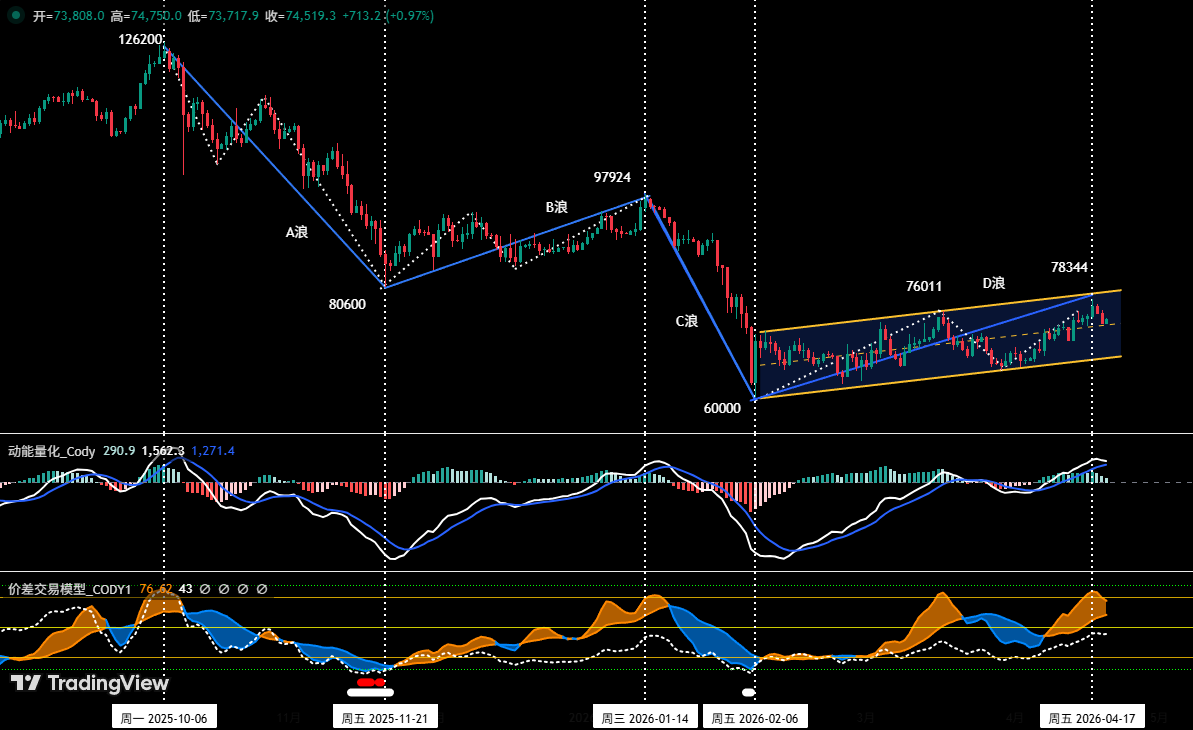Select the A浪 wave label on the chart
The image size is (1193, 730).
click(x=294, y=231)
